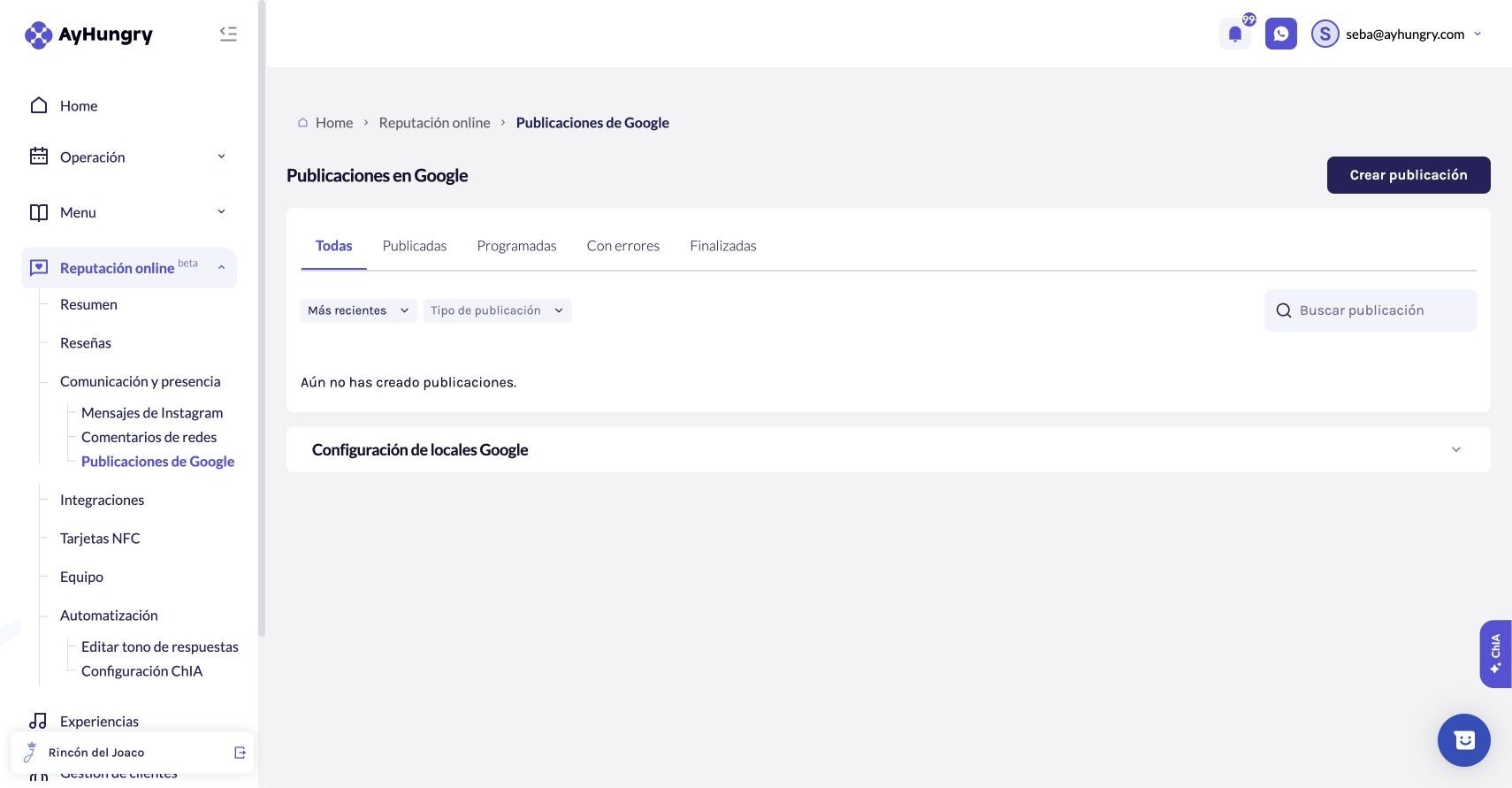Open Configuración ChIA in the sidebar
Viewport: 1512px width, 788px height.
tap(141, 671)
